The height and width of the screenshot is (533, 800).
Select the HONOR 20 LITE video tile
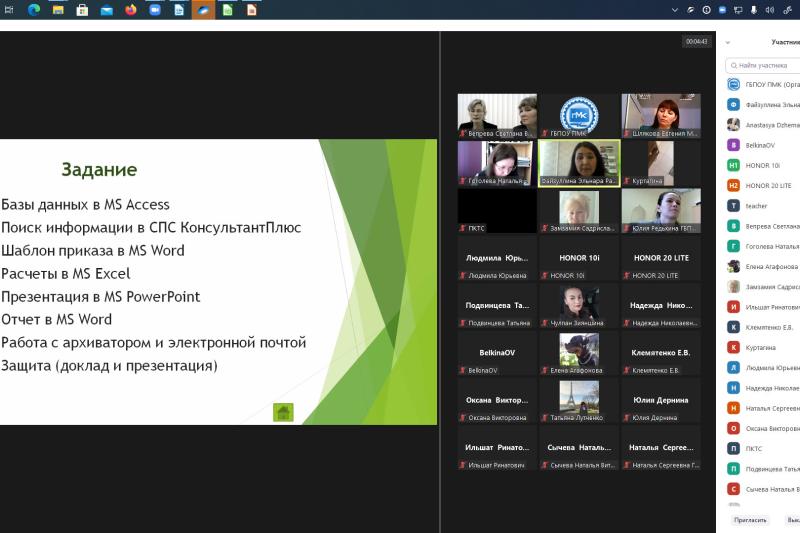[x=661, y=258]
